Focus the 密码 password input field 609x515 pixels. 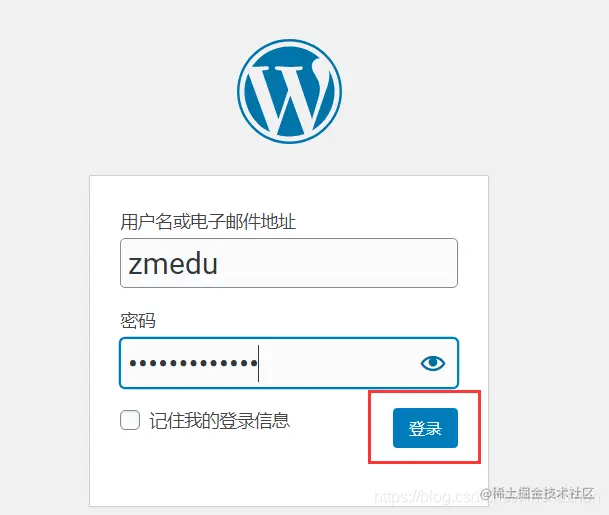tap(289, 363)
